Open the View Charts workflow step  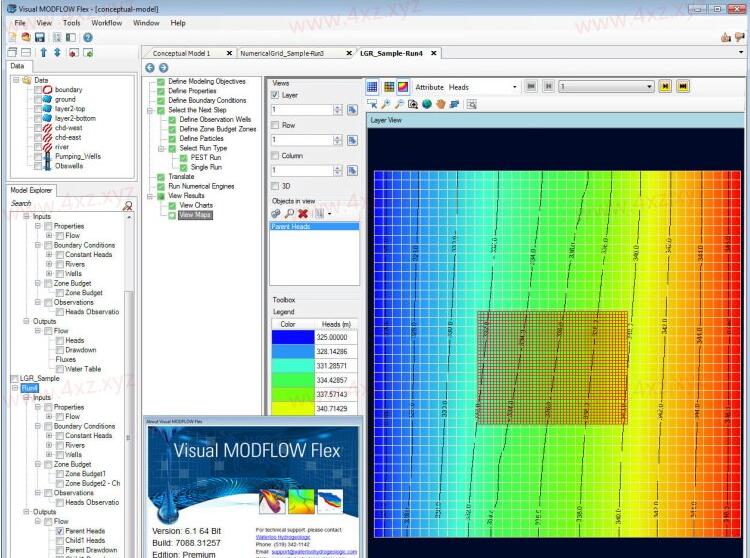click(x=196, y=205)
